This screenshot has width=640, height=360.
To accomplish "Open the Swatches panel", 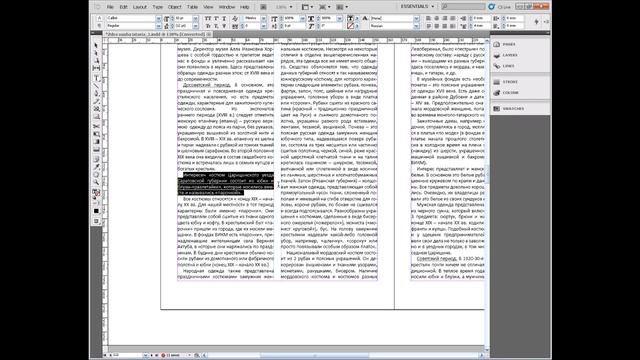I will click(x=509, y=109).
